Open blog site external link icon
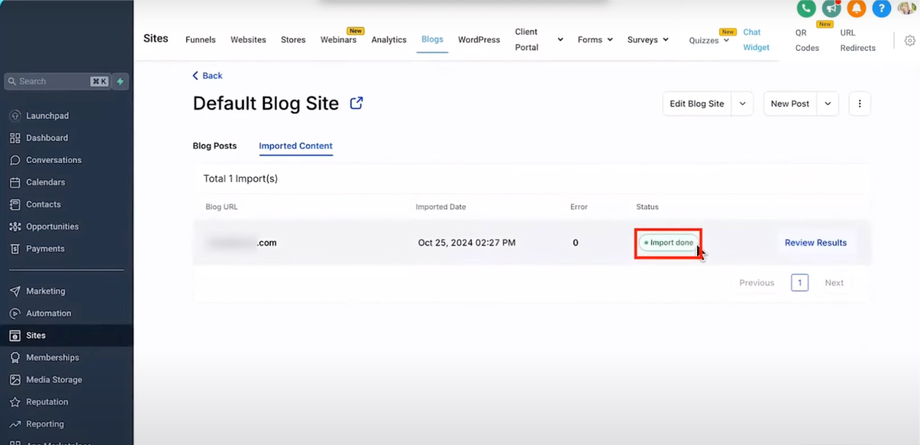 tap(356, 103)
